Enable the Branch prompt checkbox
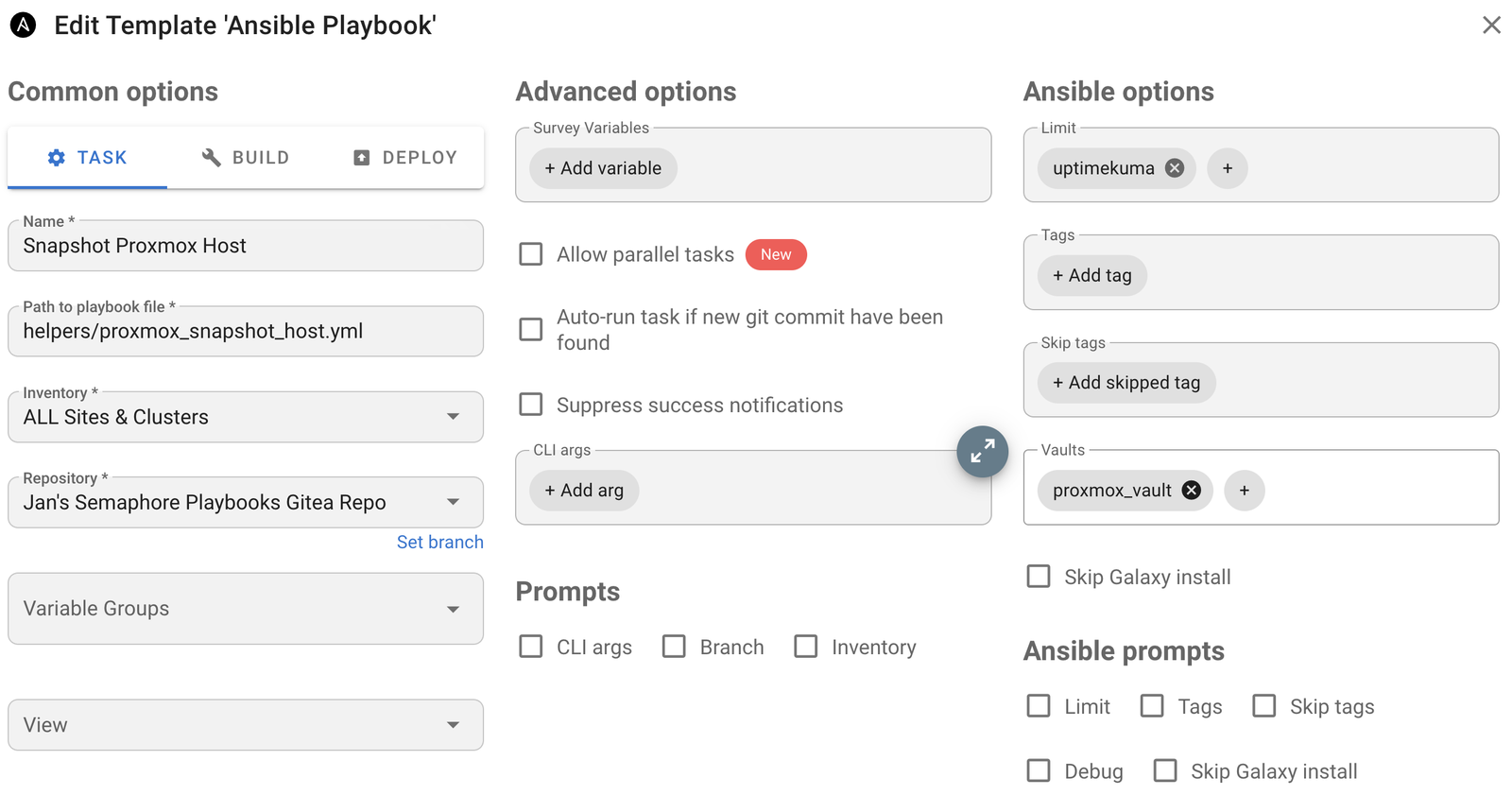Image resolution: width=1512 pixels, height=795 pixels. 674,647
